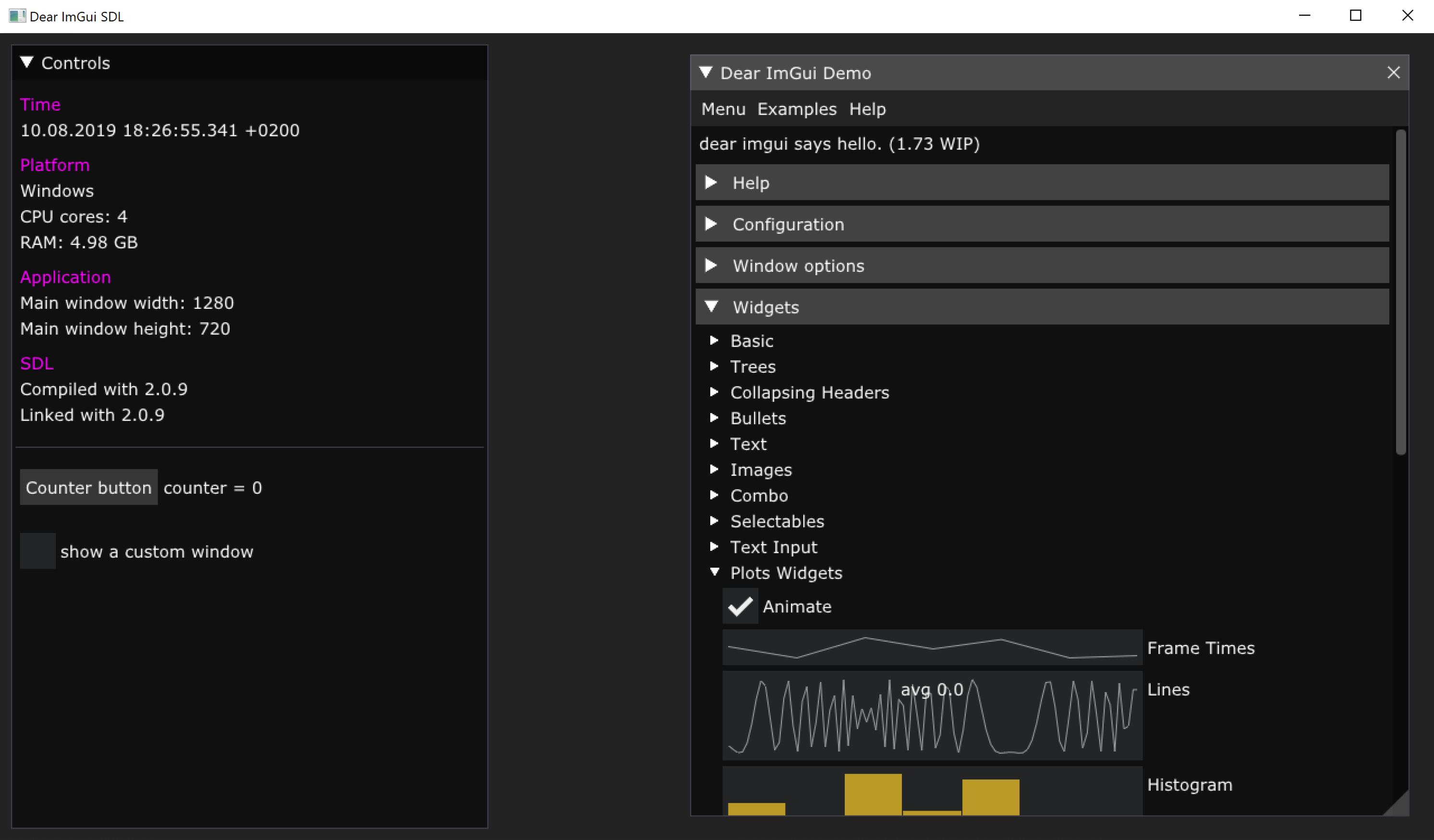Open the Examples menu
This screenshot has height=840, width=1434.
(x=797, y=109)
